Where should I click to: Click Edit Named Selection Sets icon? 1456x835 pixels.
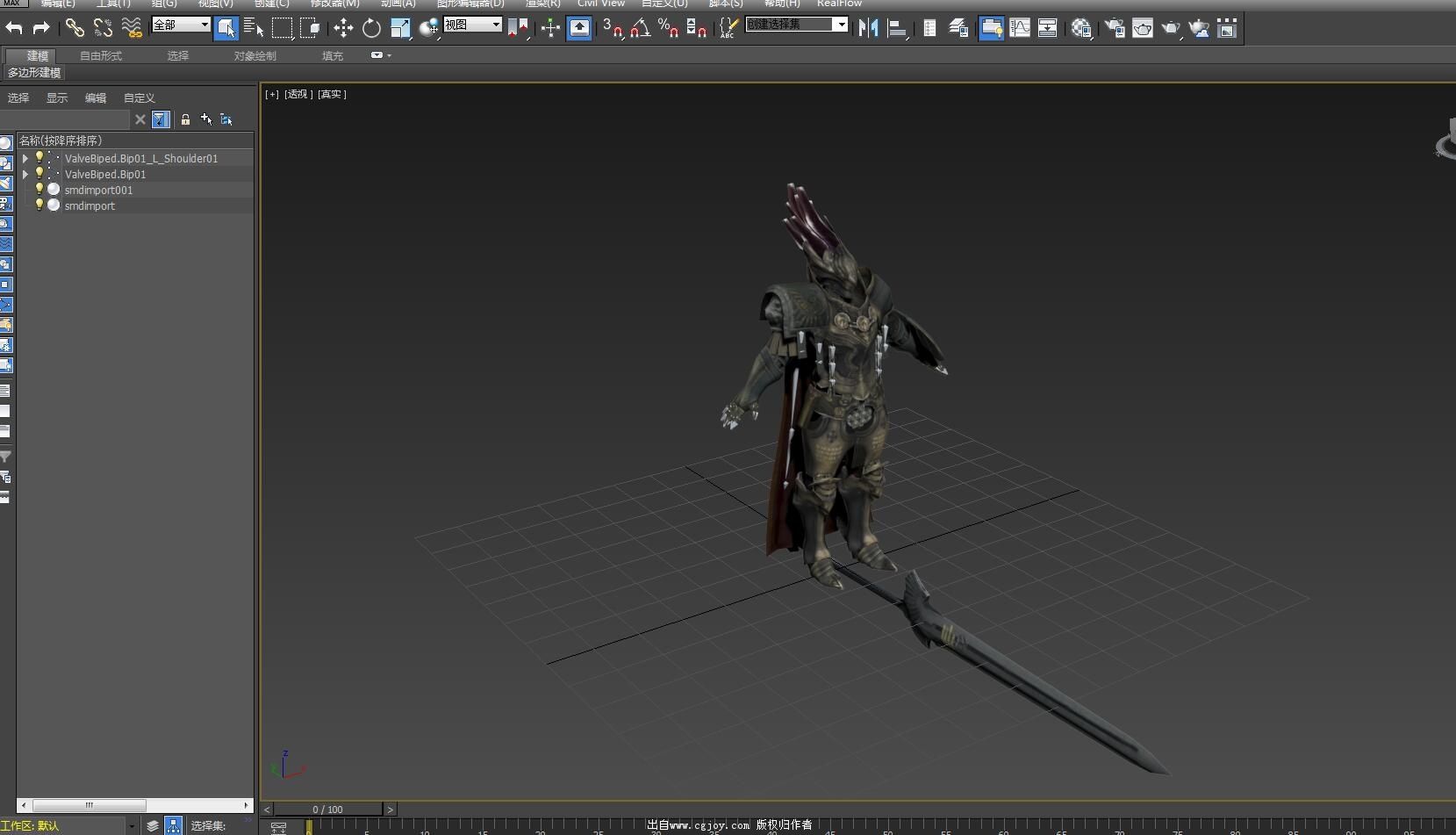(728, 28)
